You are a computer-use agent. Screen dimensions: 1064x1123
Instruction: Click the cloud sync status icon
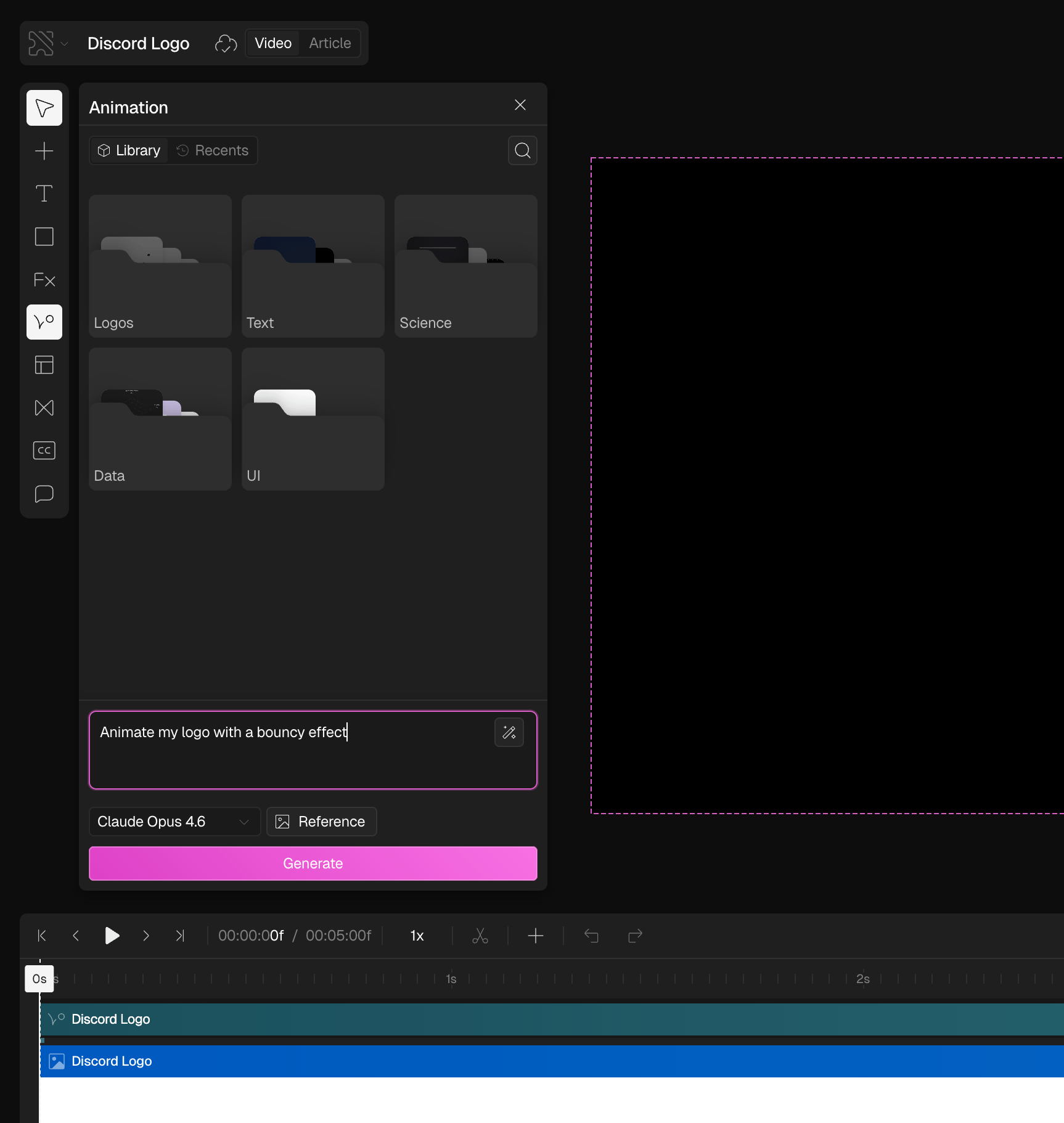pos(226,43)
